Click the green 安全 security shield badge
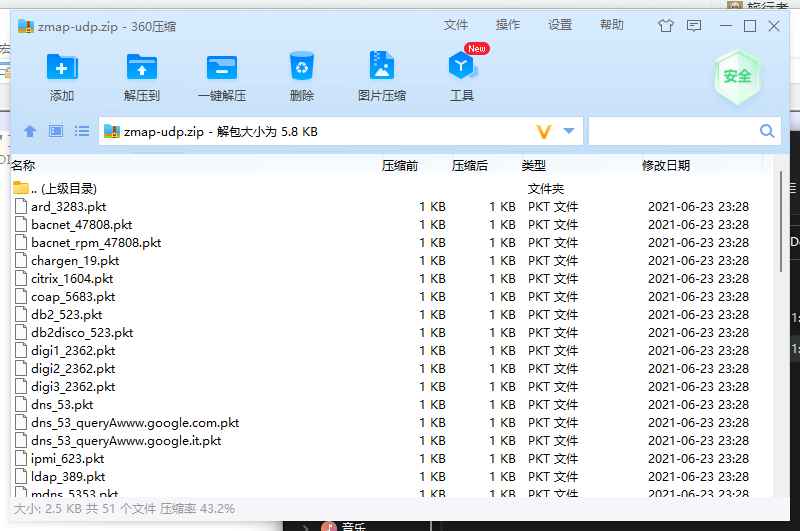The width and height of the screenshot is (800, 531). [737, 75]
